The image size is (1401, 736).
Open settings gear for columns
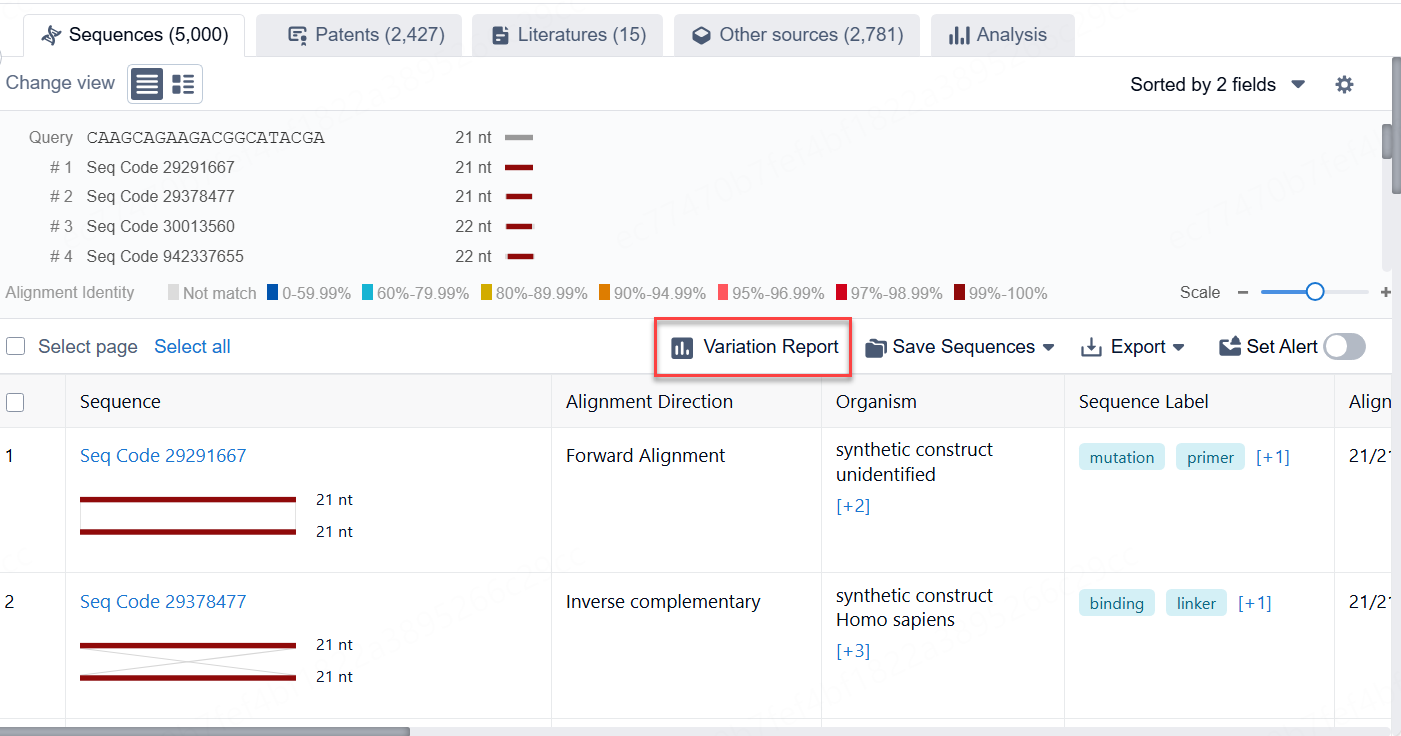[1344, 85]
